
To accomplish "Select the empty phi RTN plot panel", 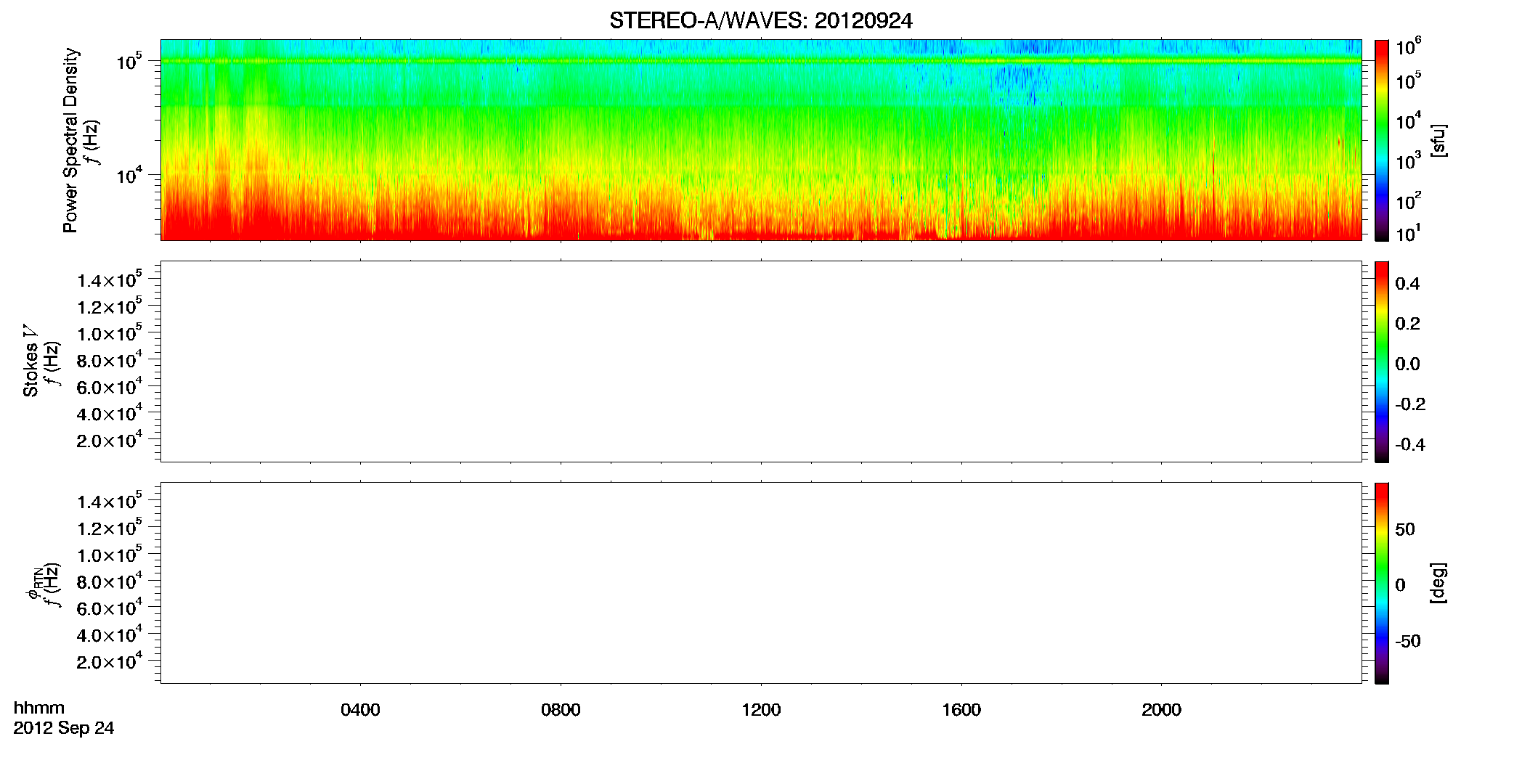I will point(760,582).
